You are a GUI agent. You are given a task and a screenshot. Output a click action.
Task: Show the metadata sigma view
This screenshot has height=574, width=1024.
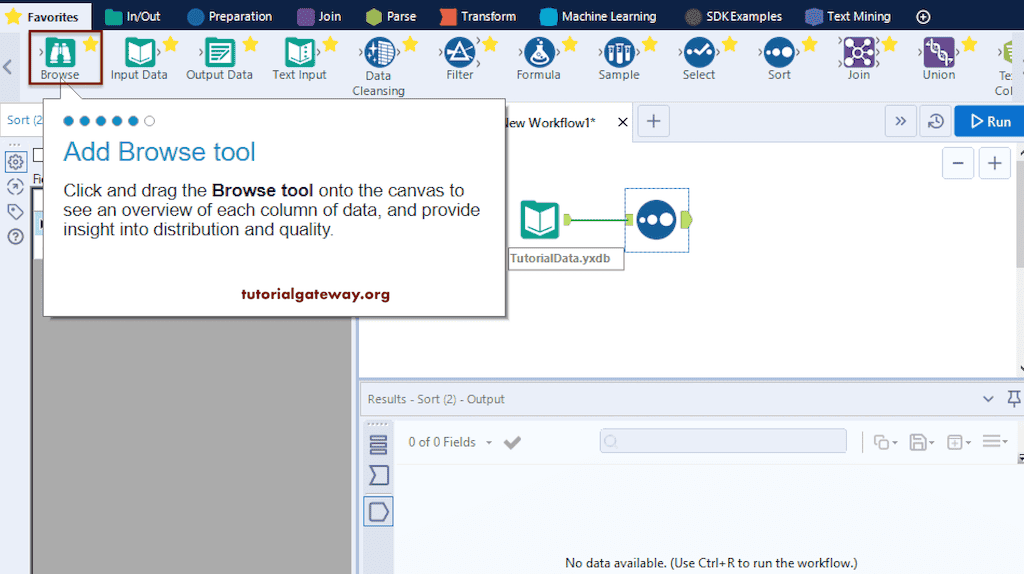click(x=379, y=475)
